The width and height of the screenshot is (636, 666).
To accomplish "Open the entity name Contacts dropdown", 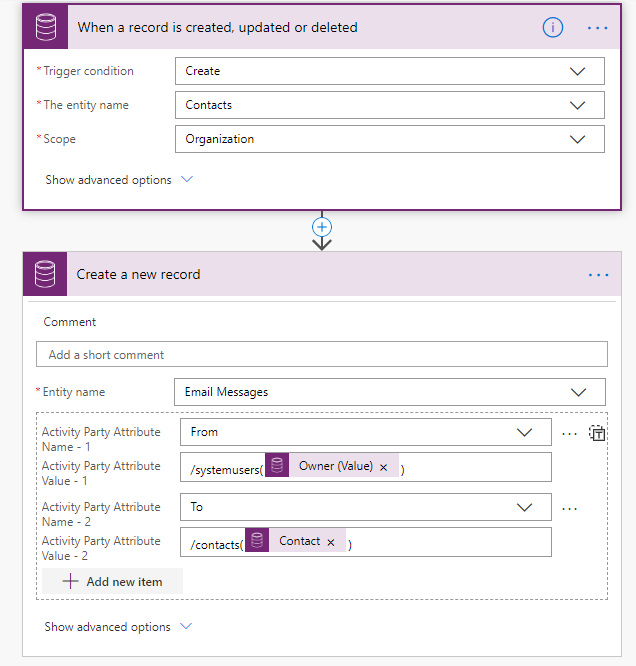I will (390, 105).
